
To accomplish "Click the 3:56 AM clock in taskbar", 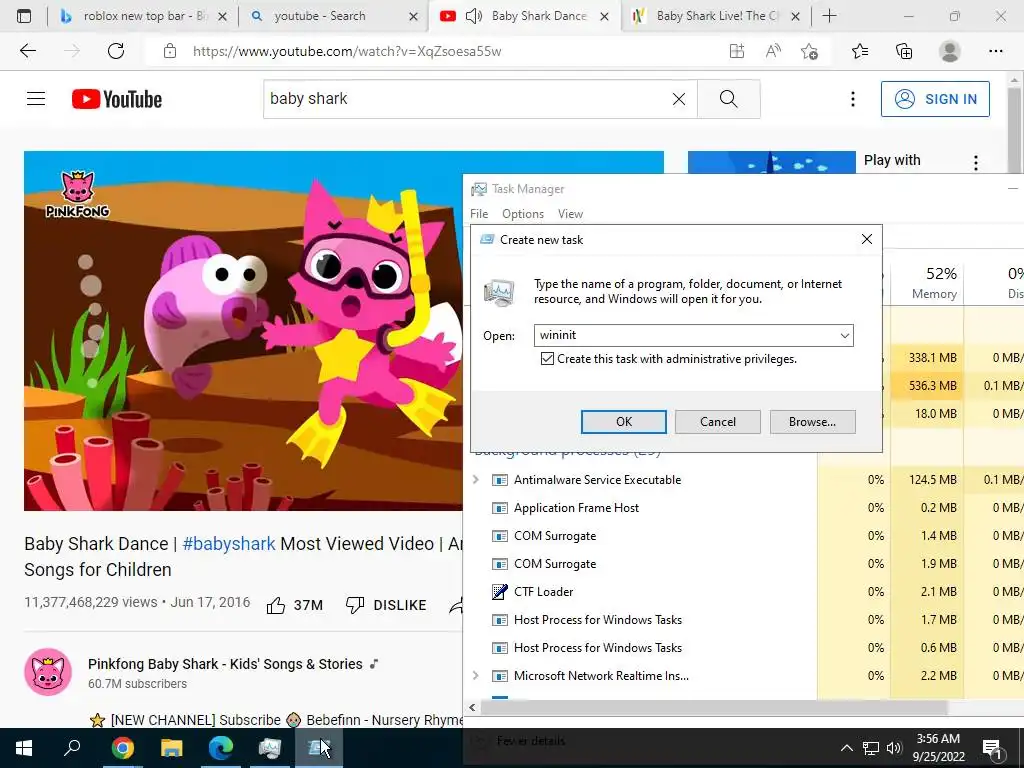I will 938,748.
